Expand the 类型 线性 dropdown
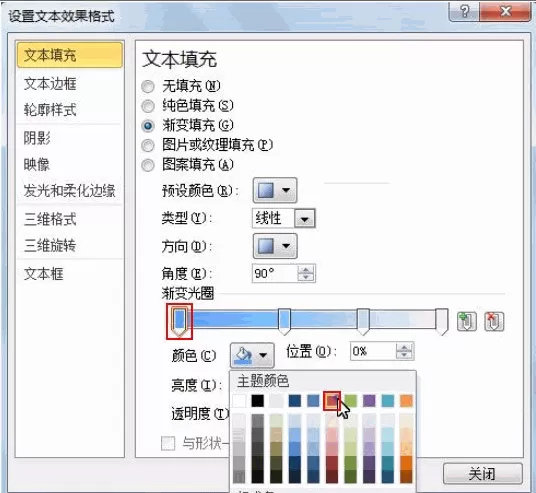 (304, 218)
